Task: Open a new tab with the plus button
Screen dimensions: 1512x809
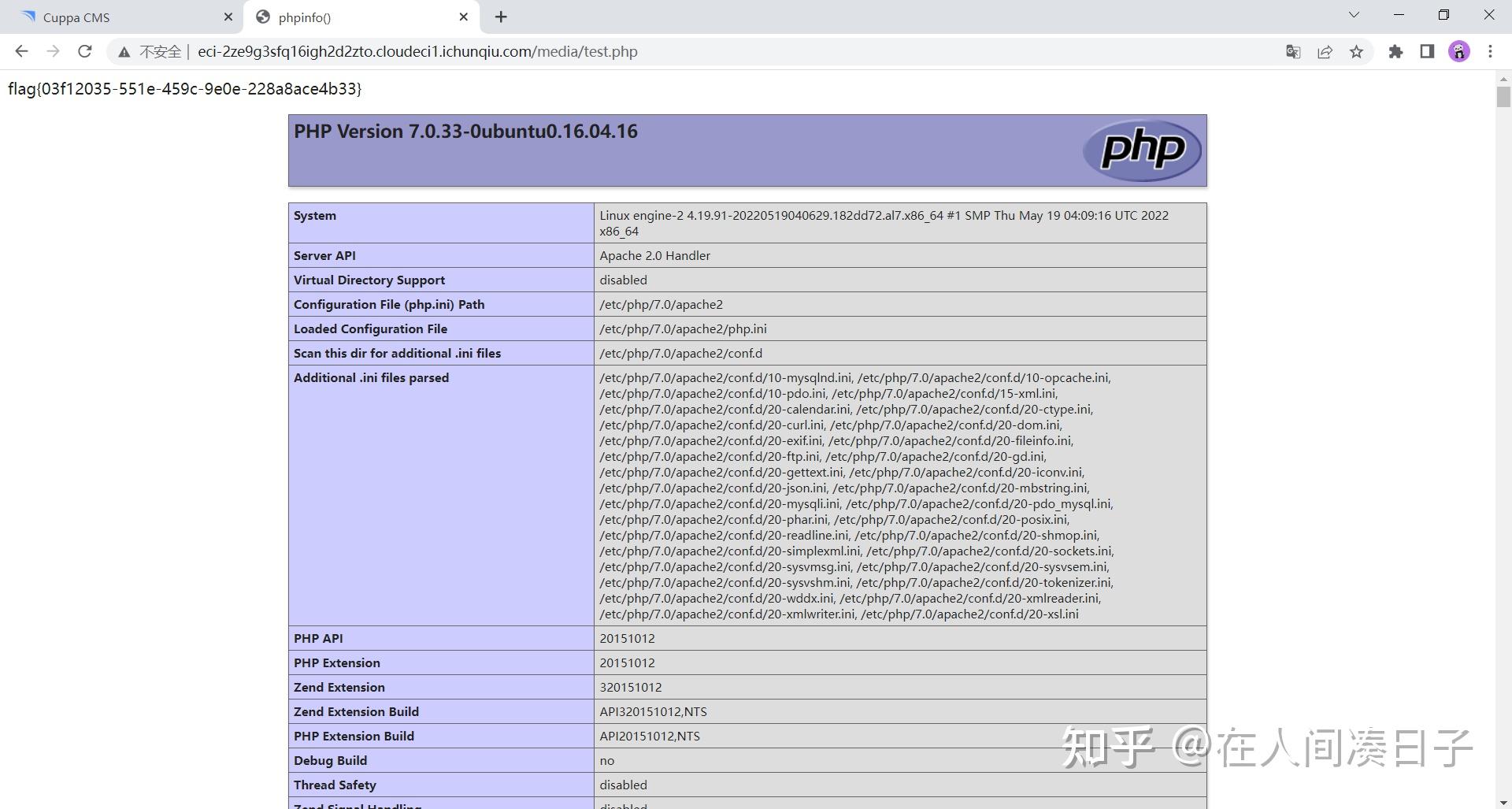Action: coord(500,17)
